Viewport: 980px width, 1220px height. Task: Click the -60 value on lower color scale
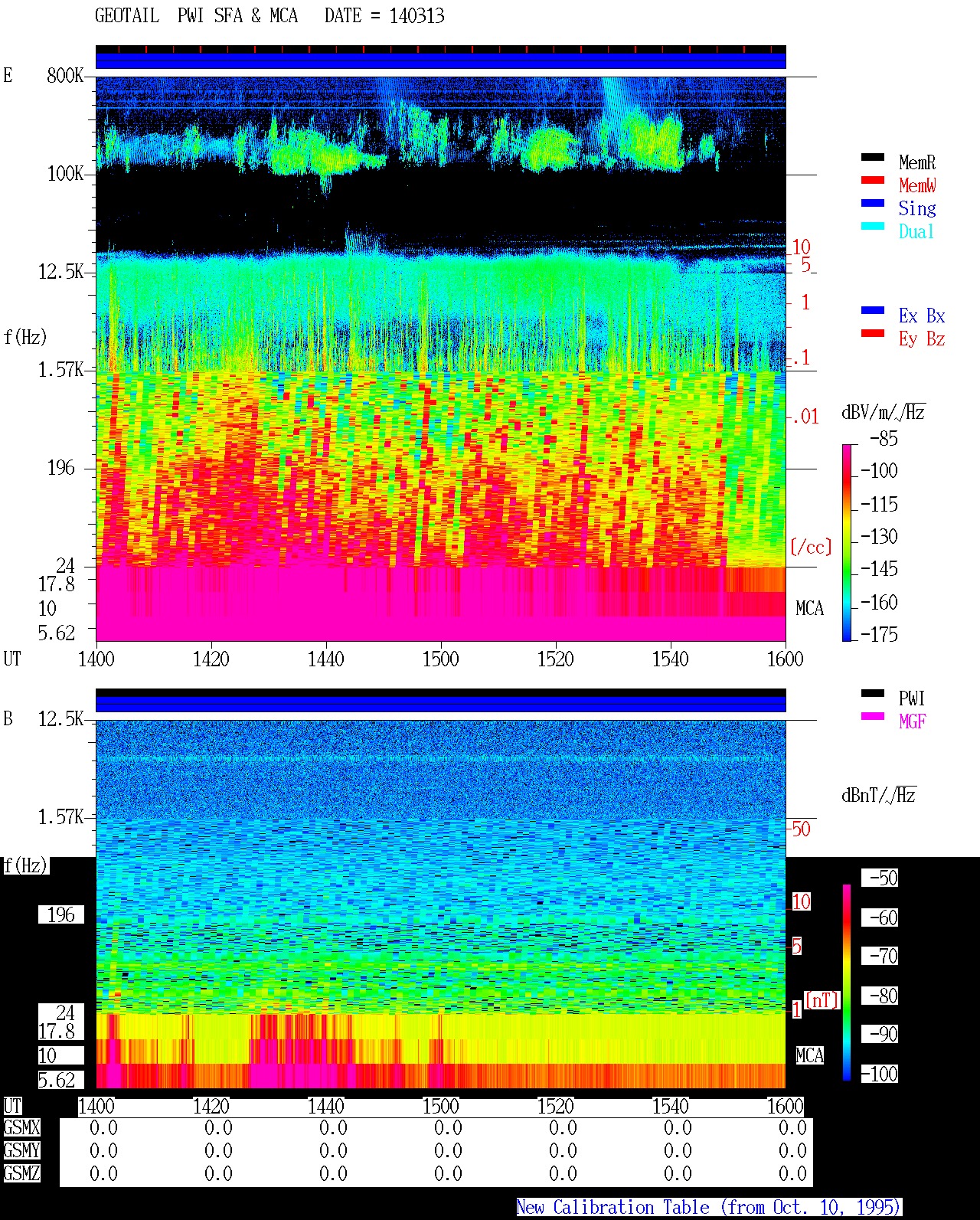click(x=880, y=917)
